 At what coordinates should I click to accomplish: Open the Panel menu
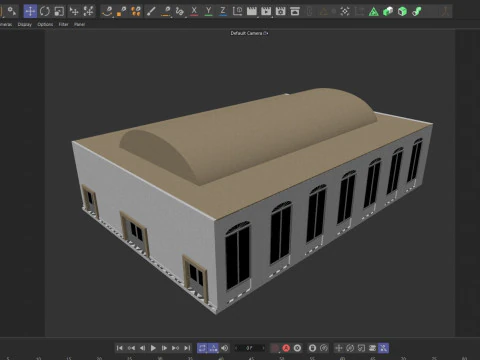79,24
